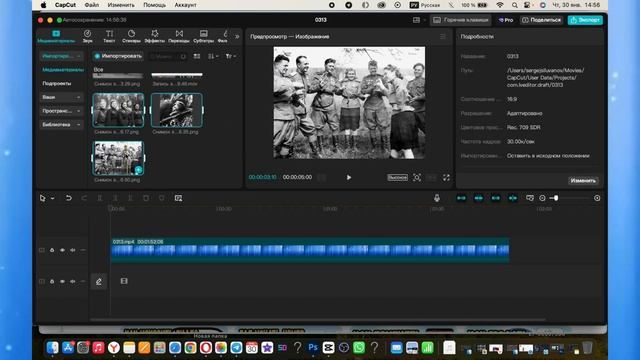Play the preview video
This screenshot has width=640, height=360.
pyautogui.click(x=349, y=178)
